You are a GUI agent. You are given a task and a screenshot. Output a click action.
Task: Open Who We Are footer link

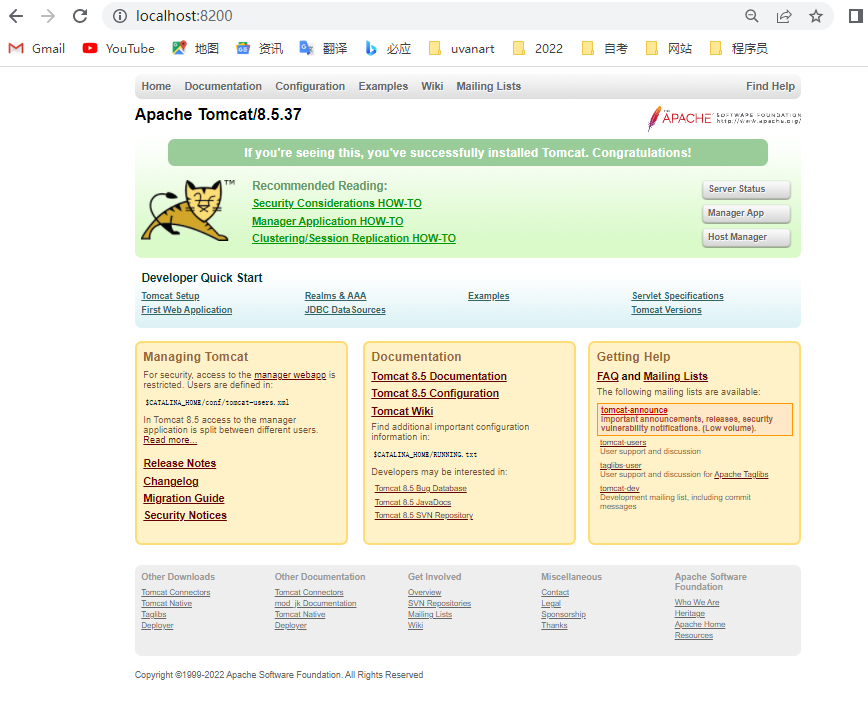pyautogui.click(x=697, y=602)
